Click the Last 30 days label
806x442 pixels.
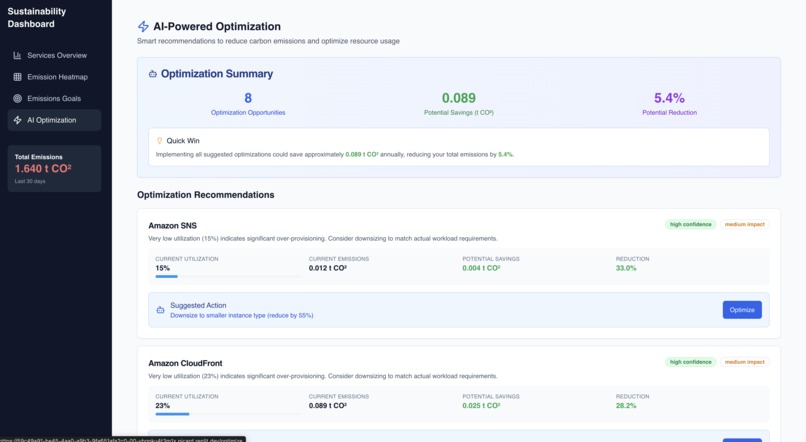(x=30, y=181)
